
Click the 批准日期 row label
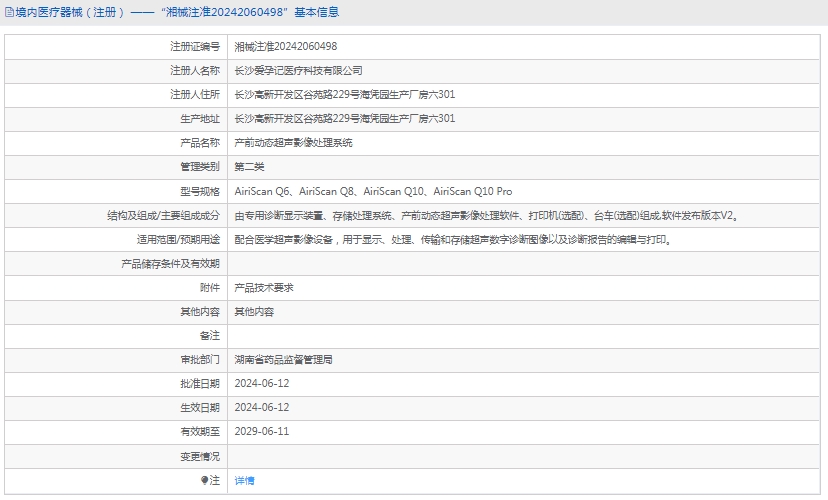point(199,384)
